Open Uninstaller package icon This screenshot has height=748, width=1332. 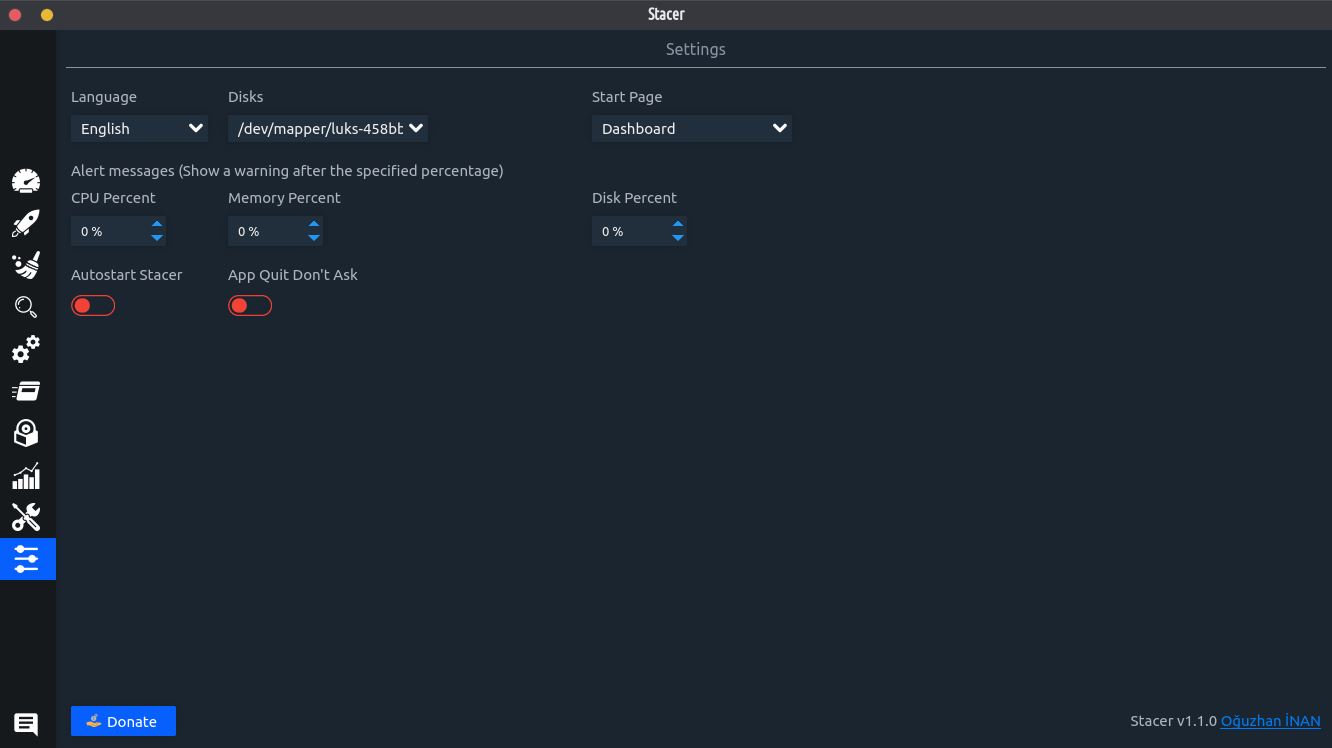26,433
